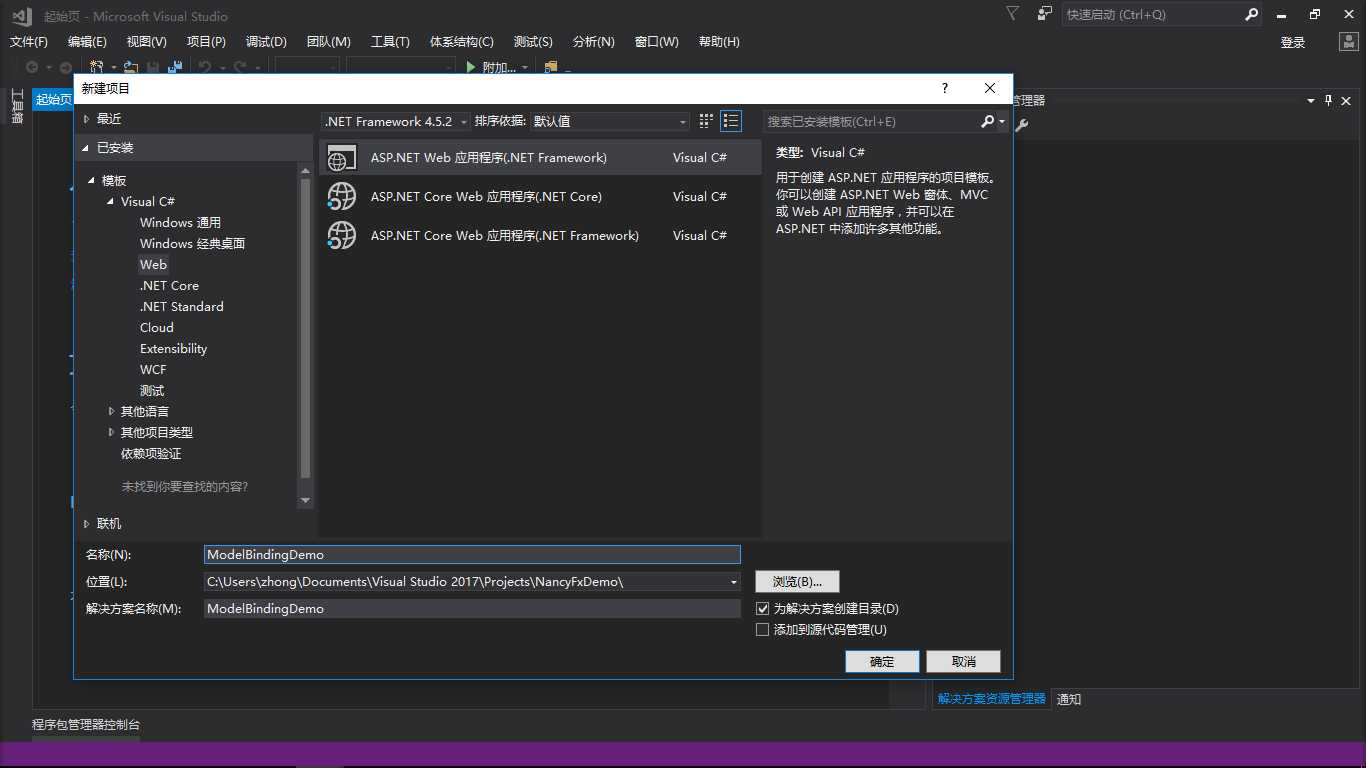This screenshot has height=768, width=1366.
Task: Open the 位置 path dropdown arrow
Action: (x=734, y=581)
